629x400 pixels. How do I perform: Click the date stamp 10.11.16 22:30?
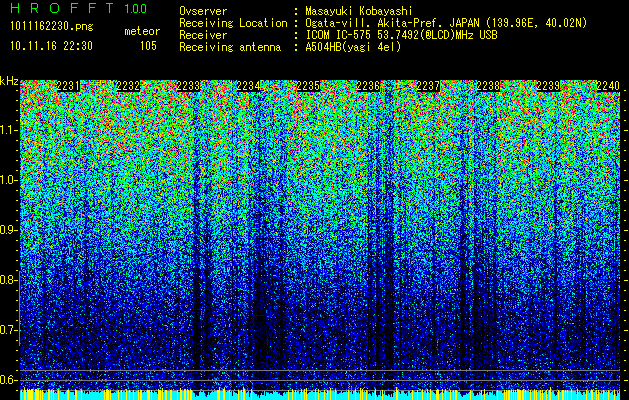point(51,46)
